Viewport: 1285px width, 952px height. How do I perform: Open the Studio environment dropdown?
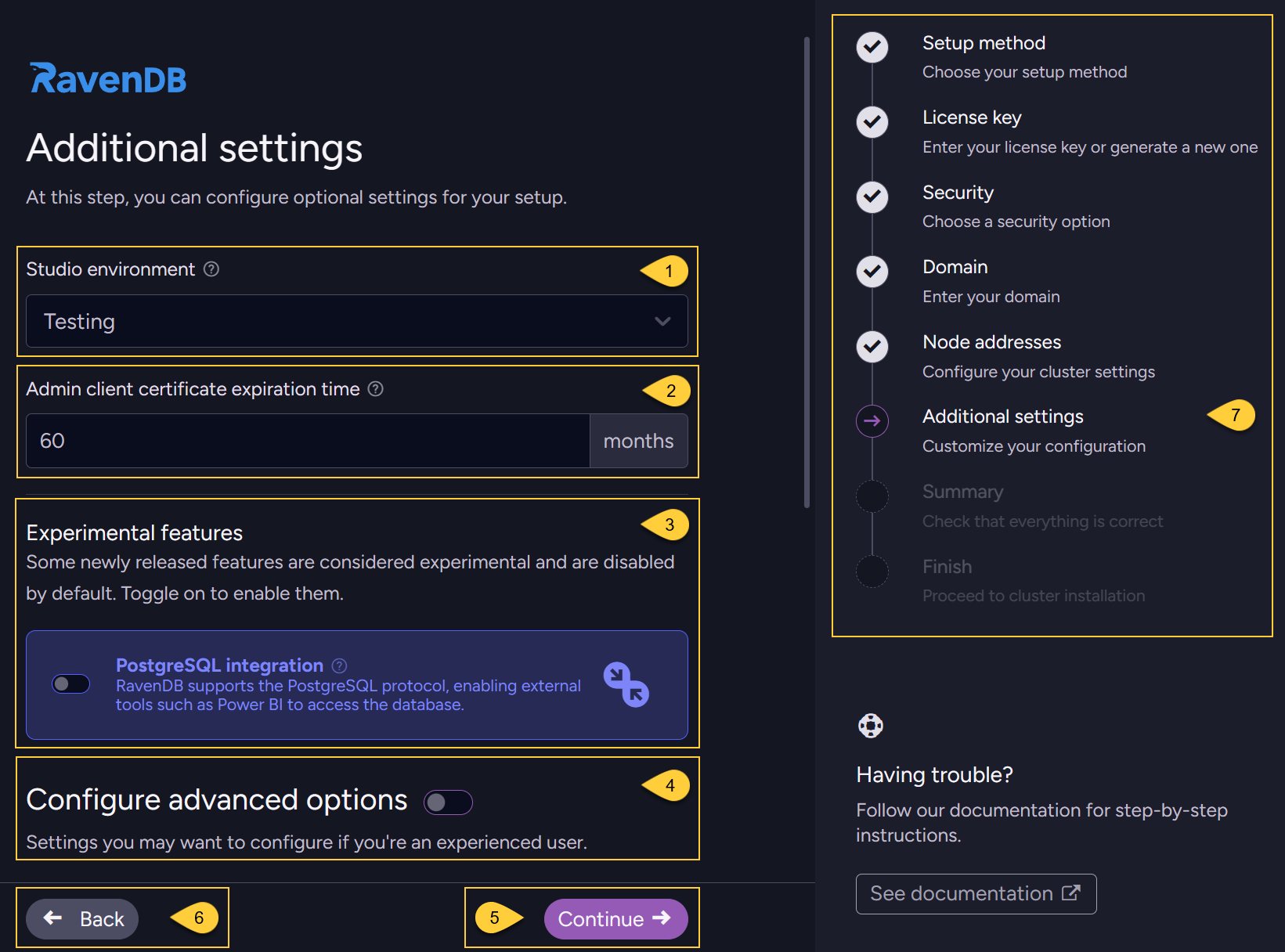tap(356, 321)
